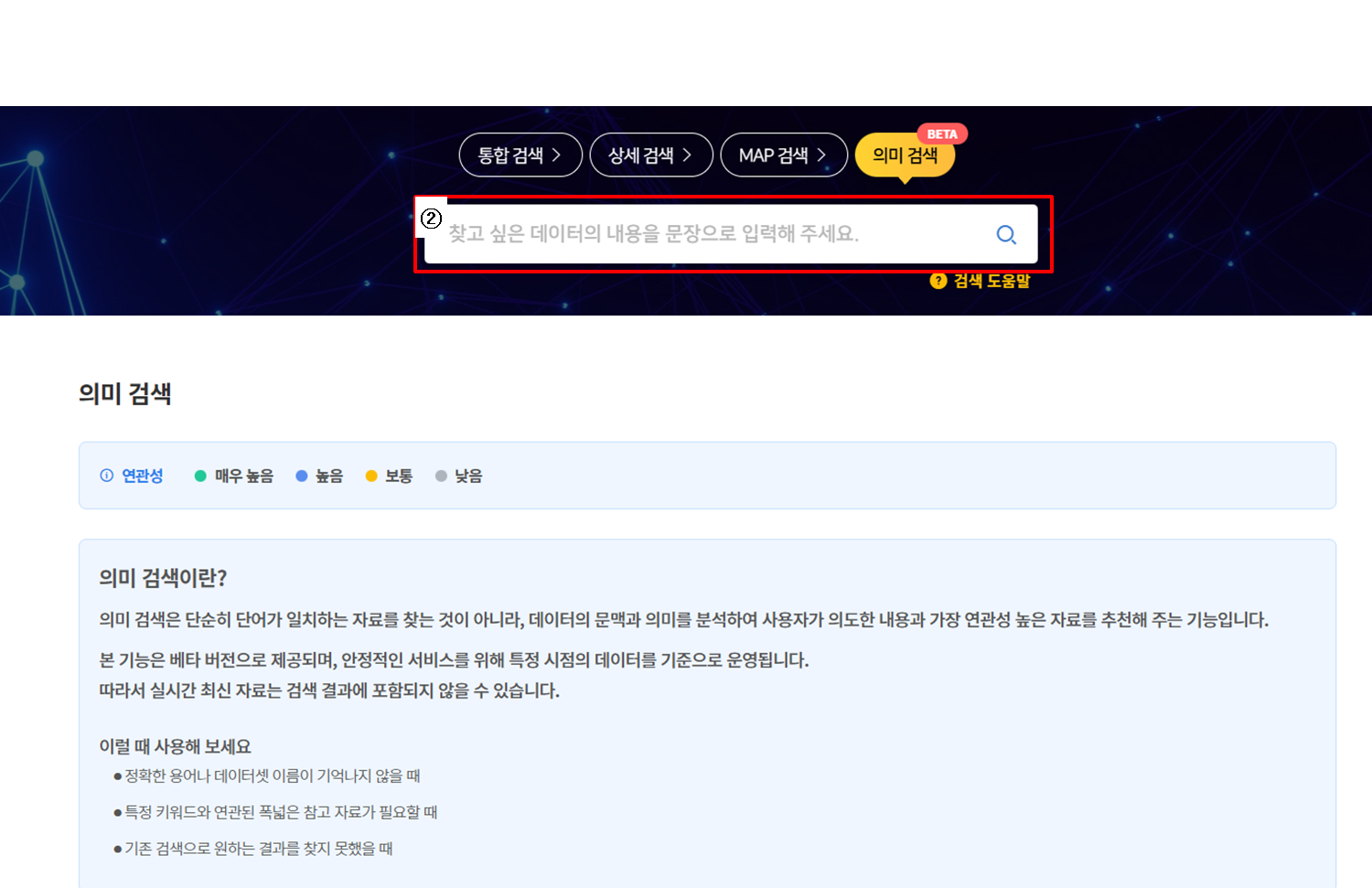Open the 검색 도움말 help link
Viewport: 1372px width, 888px height.
991,281
